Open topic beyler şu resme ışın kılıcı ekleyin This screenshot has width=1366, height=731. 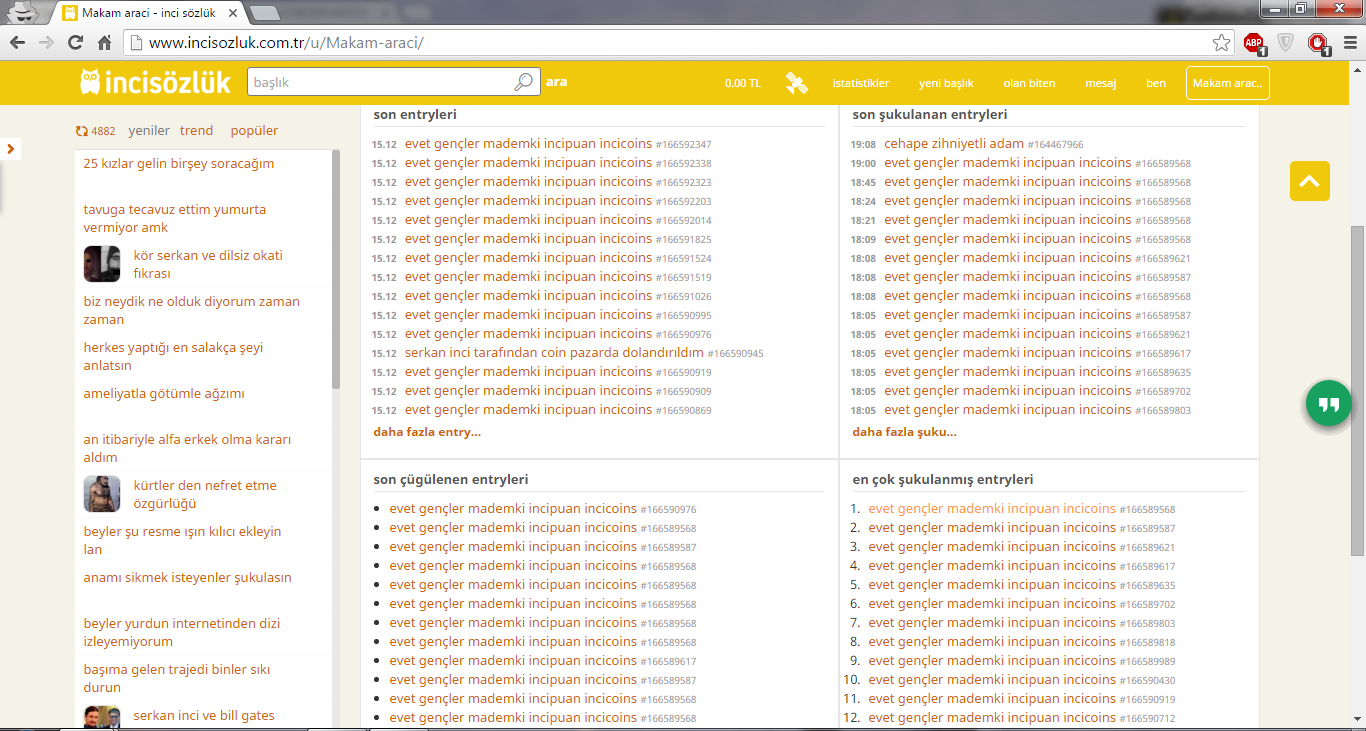183,541
